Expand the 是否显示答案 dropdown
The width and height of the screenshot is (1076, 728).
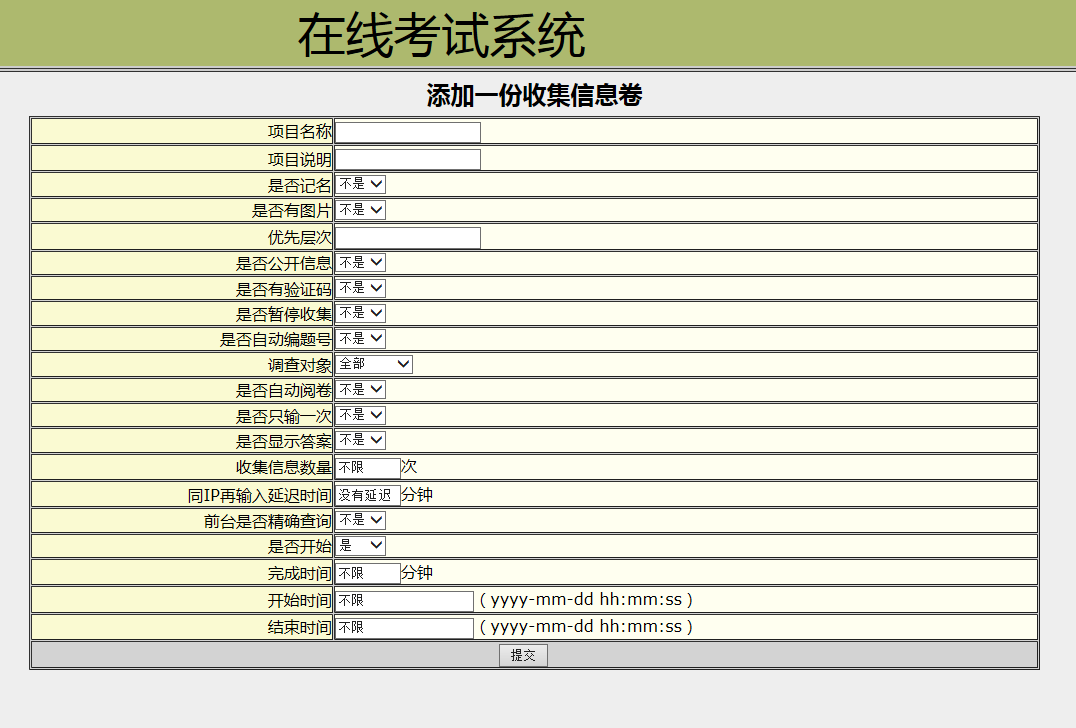360,441
